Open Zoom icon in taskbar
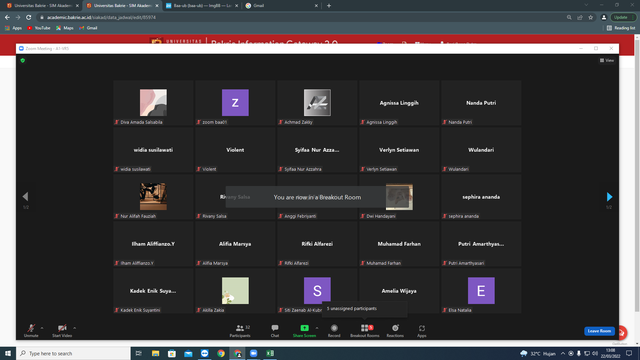Viewport: 640px width, 360px height. click(253, 353)
